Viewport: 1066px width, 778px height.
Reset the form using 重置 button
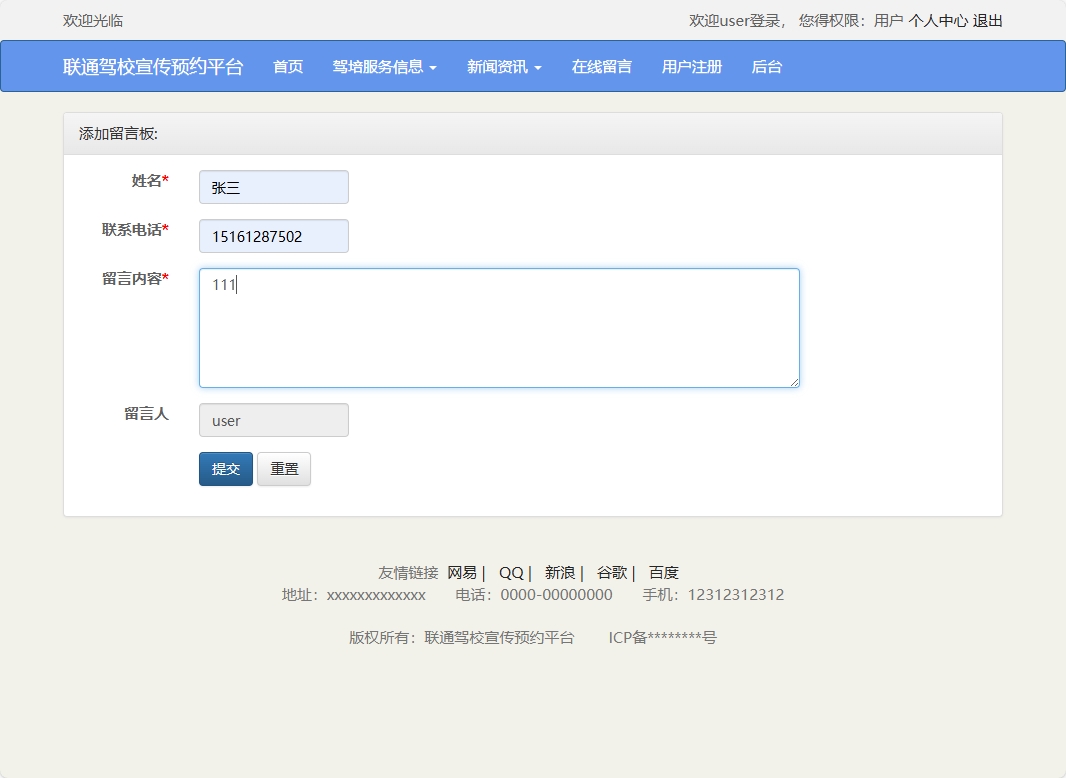click(283, 468)
